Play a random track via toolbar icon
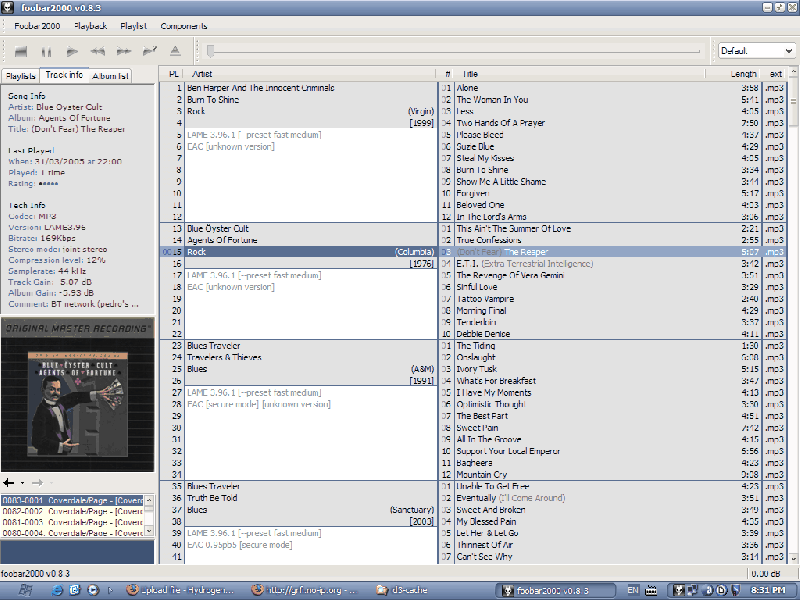Screen dimensions: 800x600 click(150, 51)
